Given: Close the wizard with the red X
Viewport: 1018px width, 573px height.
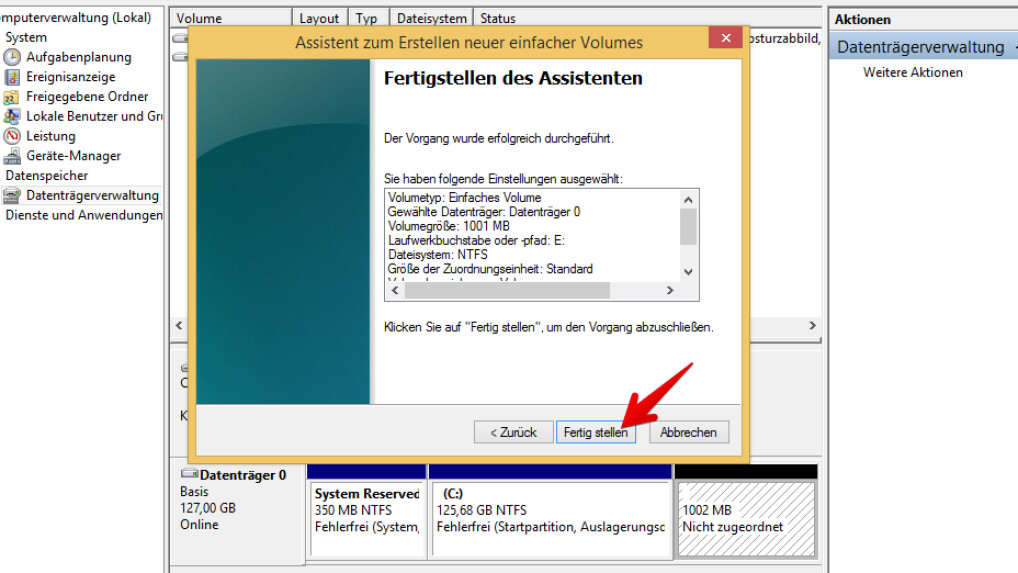Looking at the screenshot, I should (x=726, y=38).
